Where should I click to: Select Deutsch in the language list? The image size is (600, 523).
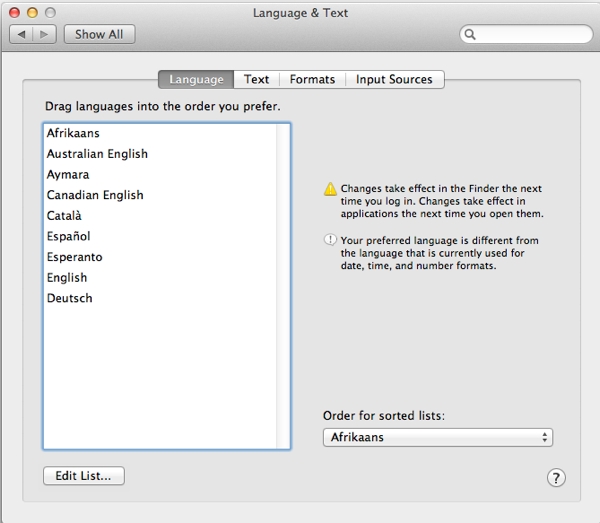[160, 298]
